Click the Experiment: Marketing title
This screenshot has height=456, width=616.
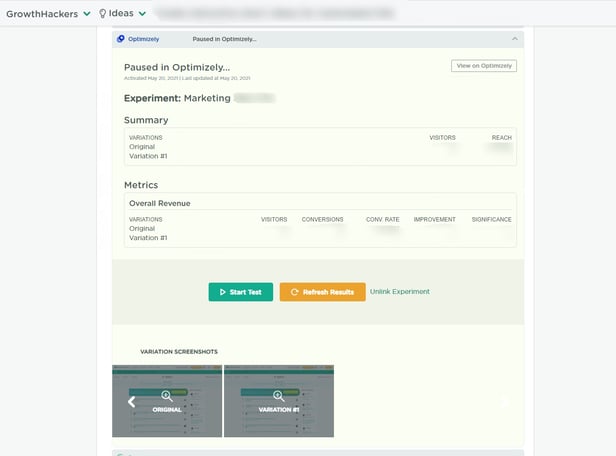tap(177, 98)
